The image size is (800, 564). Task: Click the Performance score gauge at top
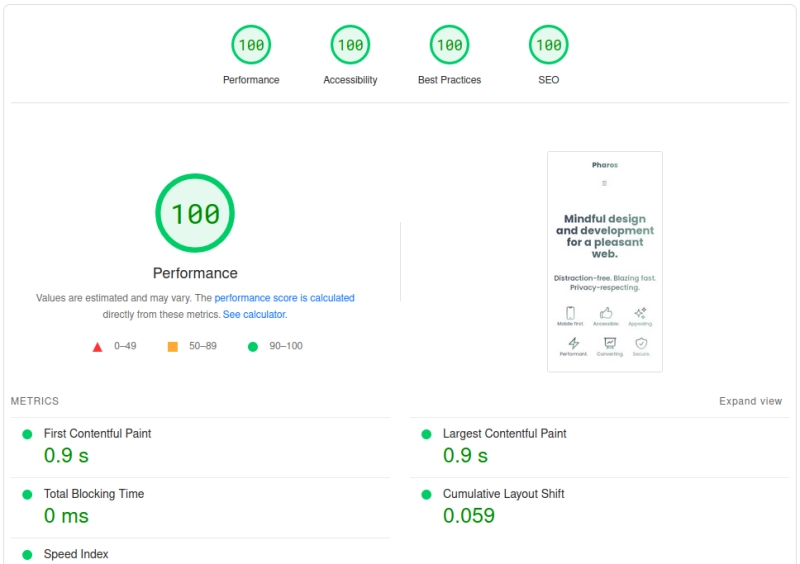point(251,45)
